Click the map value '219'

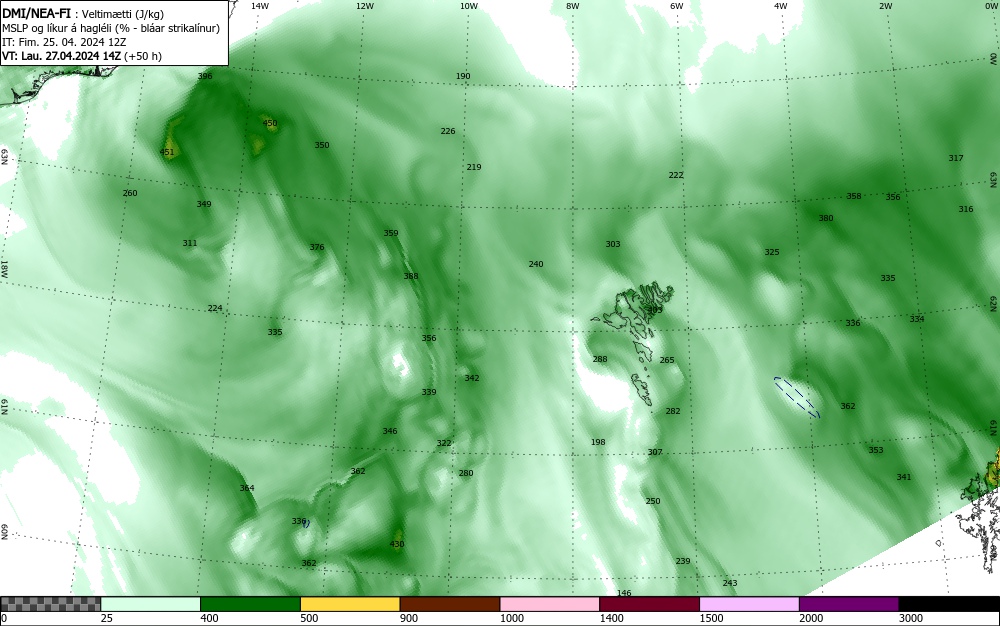coord(474,167)
